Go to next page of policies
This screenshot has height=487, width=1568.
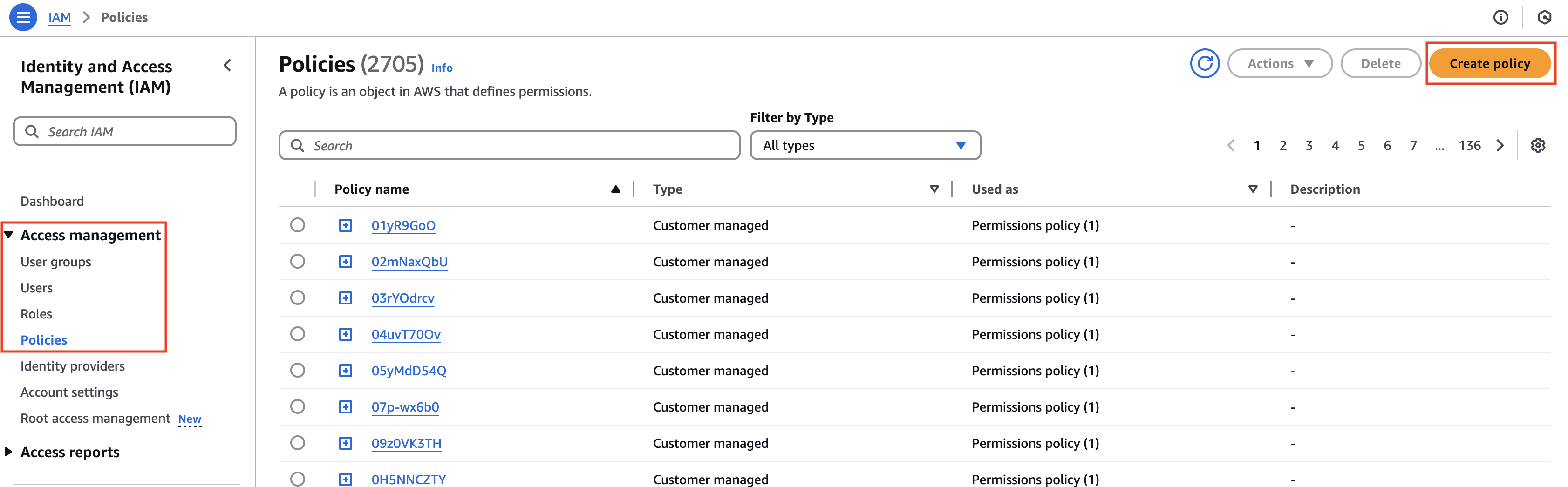tap(1500, 145)
